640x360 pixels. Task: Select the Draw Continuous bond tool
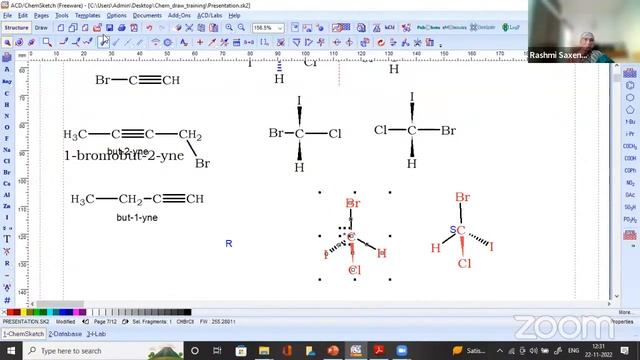pyautogui.click(x=76, y=42)
